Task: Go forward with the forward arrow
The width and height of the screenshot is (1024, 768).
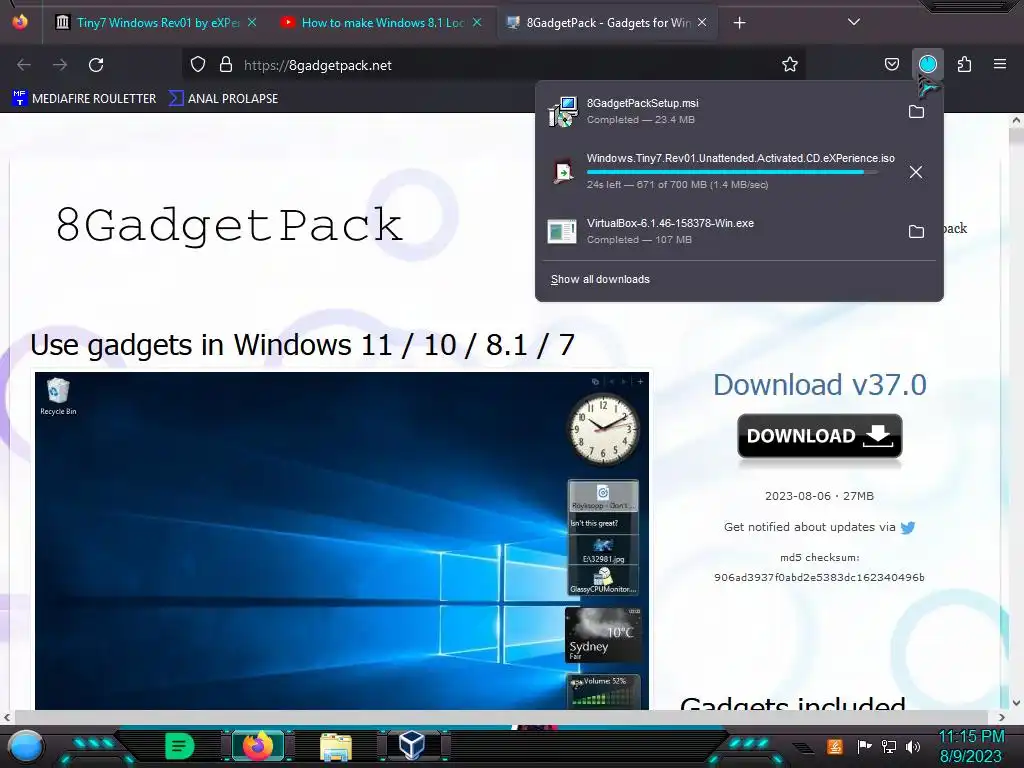Action: point(60,65)
